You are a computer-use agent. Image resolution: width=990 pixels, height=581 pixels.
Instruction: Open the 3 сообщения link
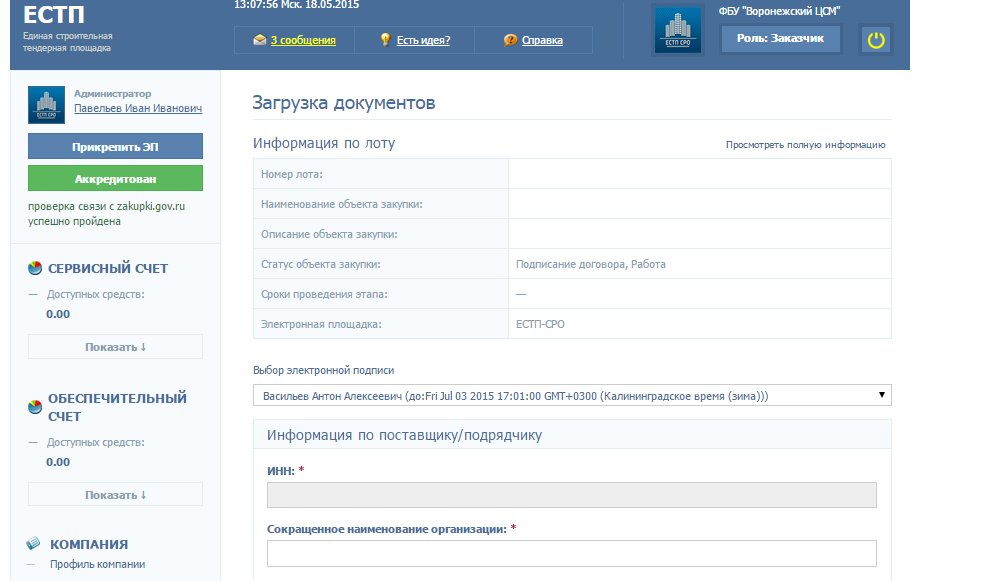pos(303,40)
